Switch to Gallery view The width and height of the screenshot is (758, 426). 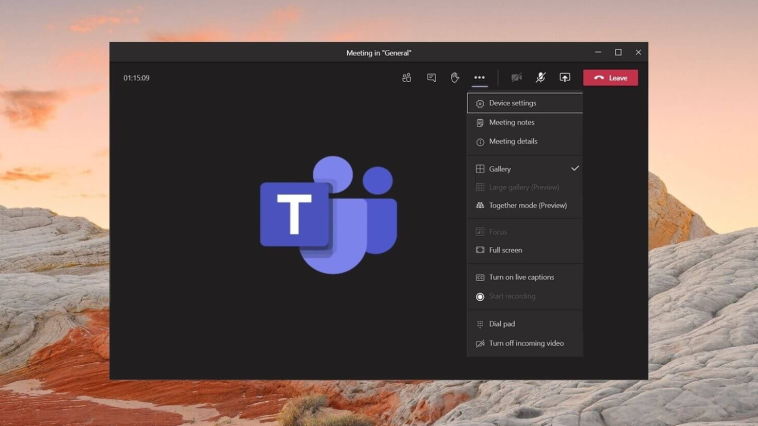525,169
